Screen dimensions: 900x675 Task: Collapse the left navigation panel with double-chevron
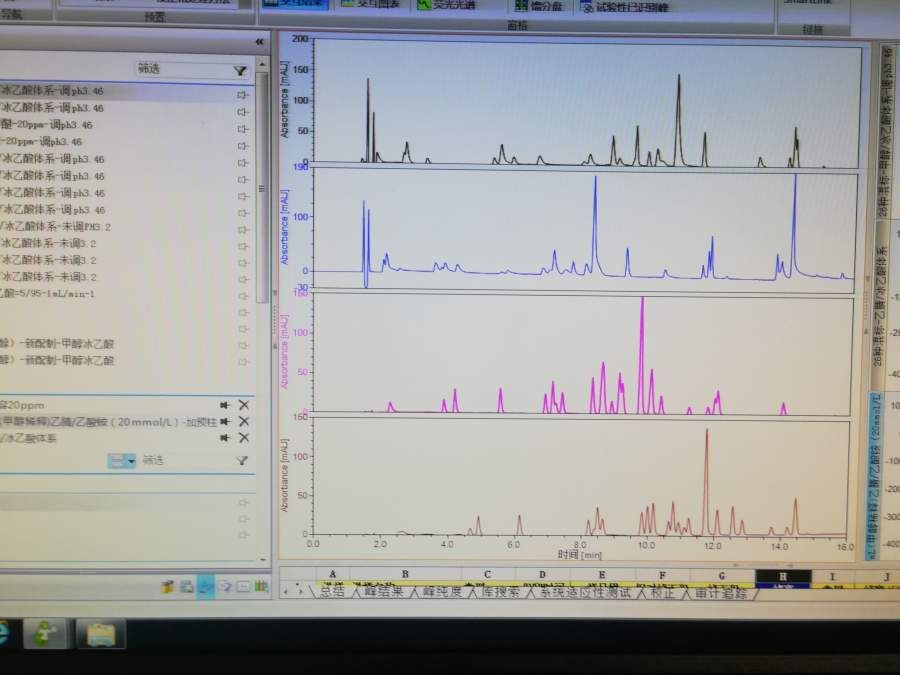(x=260, y=42)
